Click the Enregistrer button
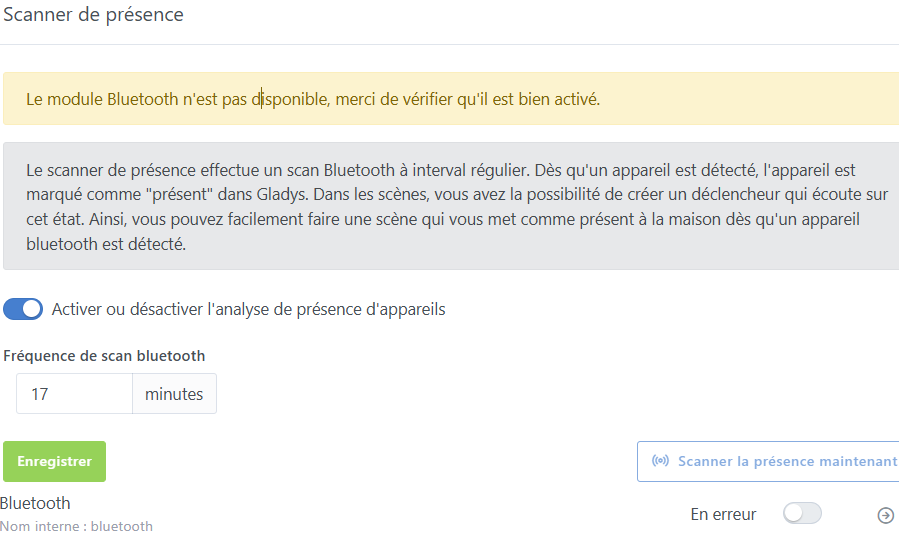This screenshot has width=900, height=548. (x=54, y=462)
